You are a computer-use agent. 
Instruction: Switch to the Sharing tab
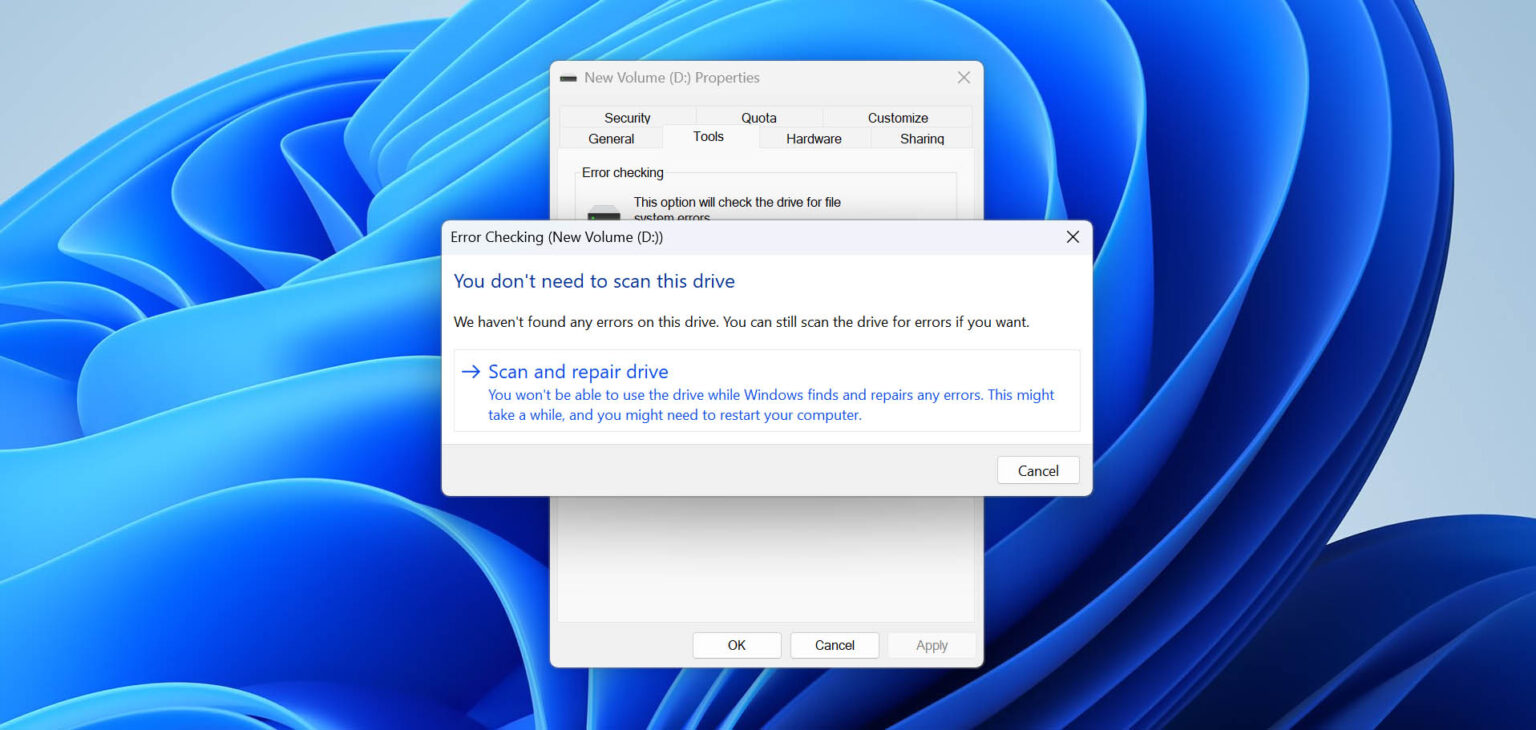(x=920, y=138)
